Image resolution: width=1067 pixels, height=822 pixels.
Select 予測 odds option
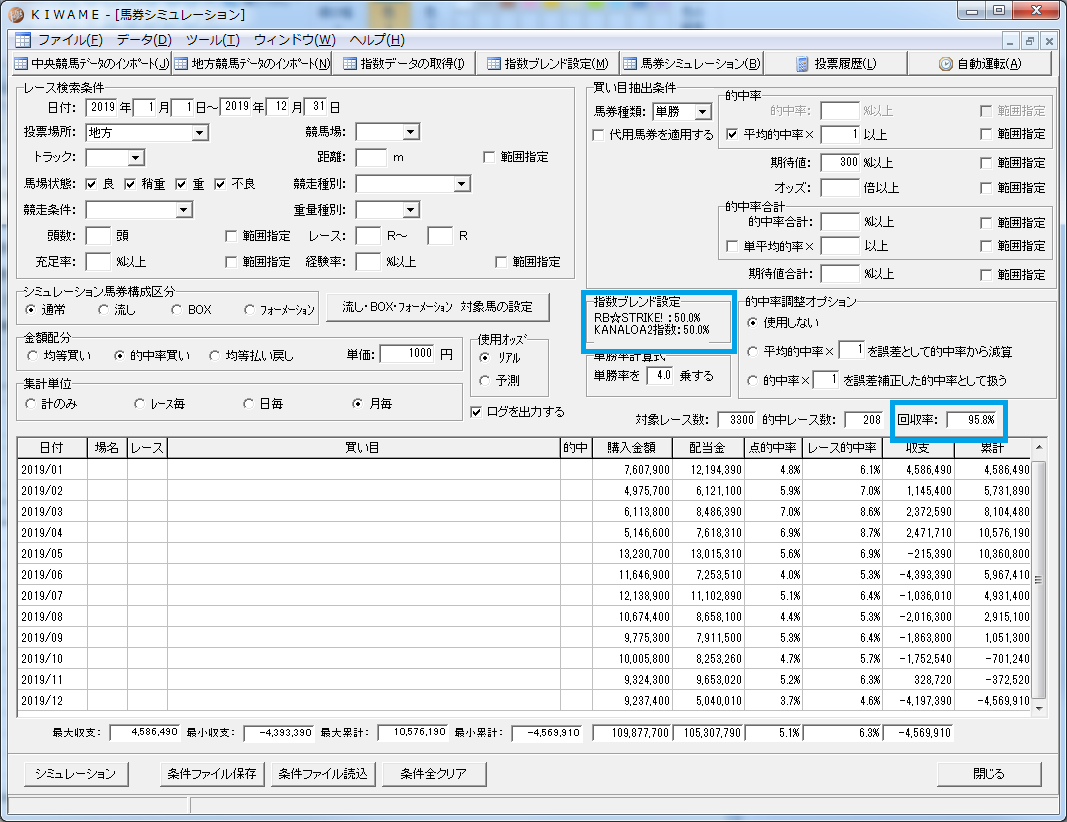tap(485, 380)
